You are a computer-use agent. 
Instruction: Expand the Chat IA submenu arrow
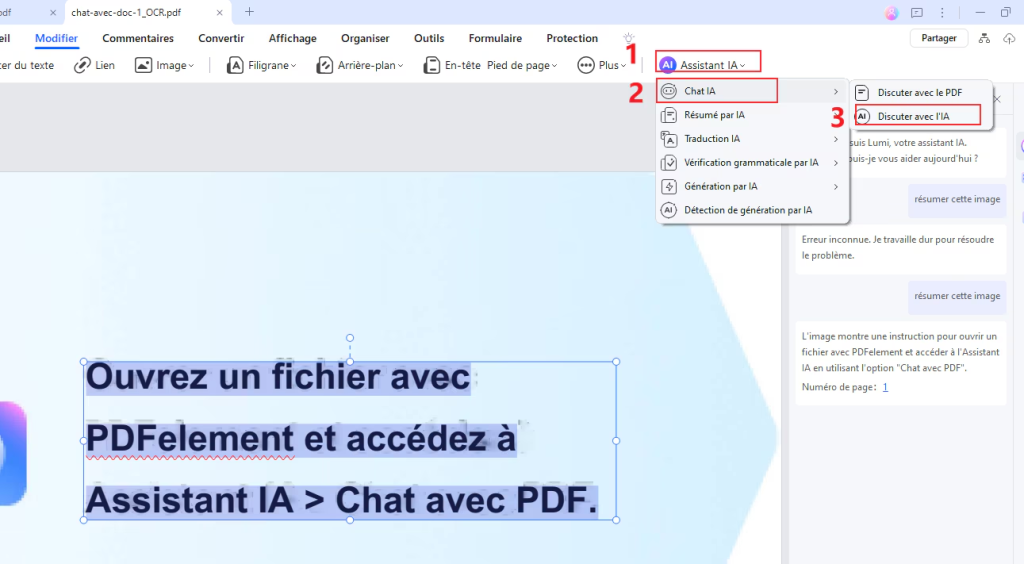(x=836, y=91)
